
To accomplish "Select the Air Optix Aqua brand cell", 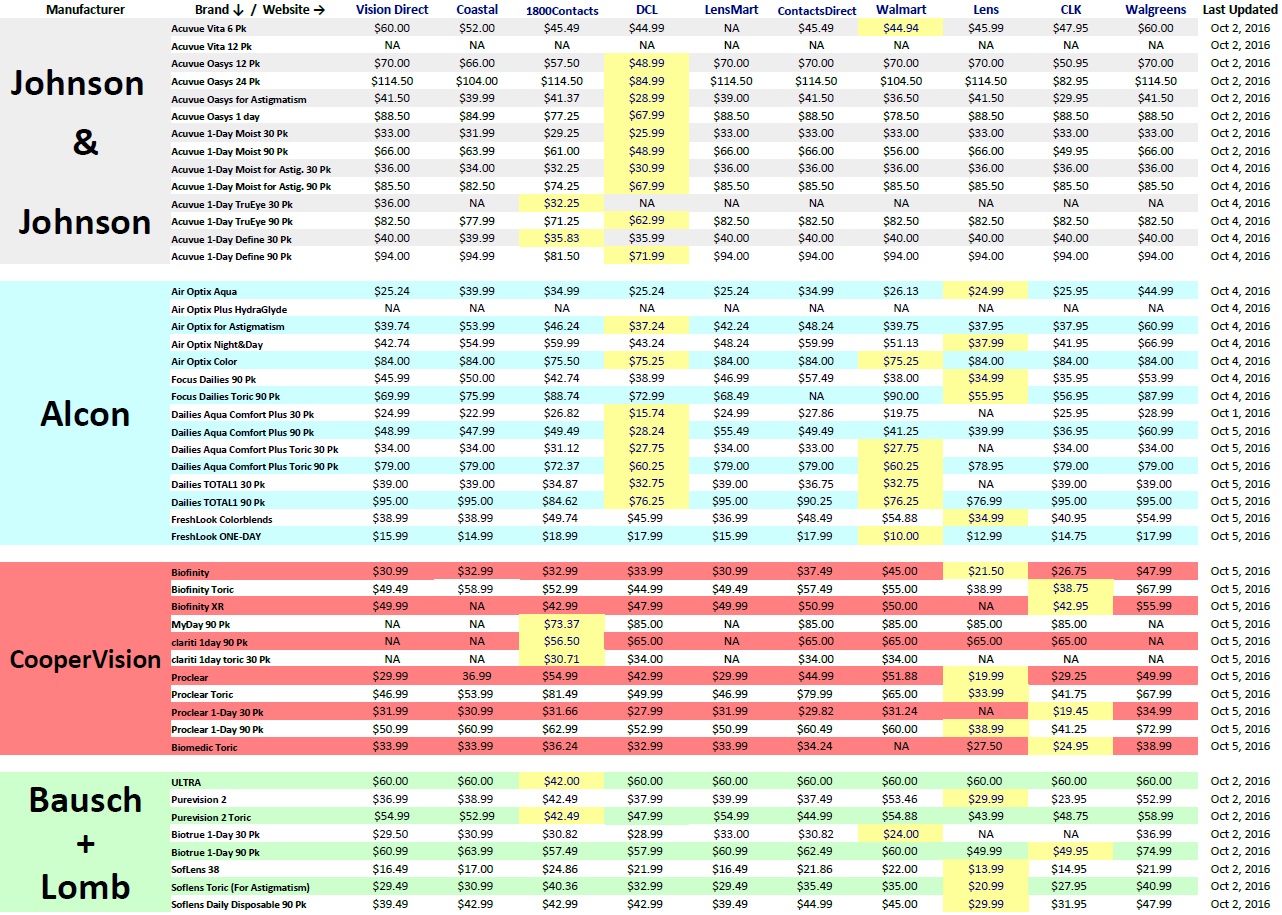I will click(204, 292).
